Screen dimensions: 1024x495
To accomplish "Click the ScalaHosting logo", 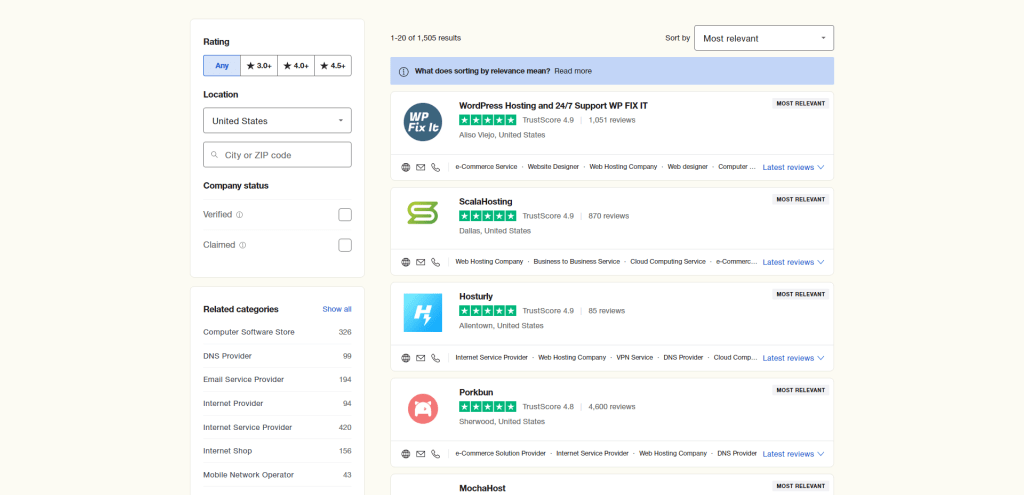I will (423, 213).
